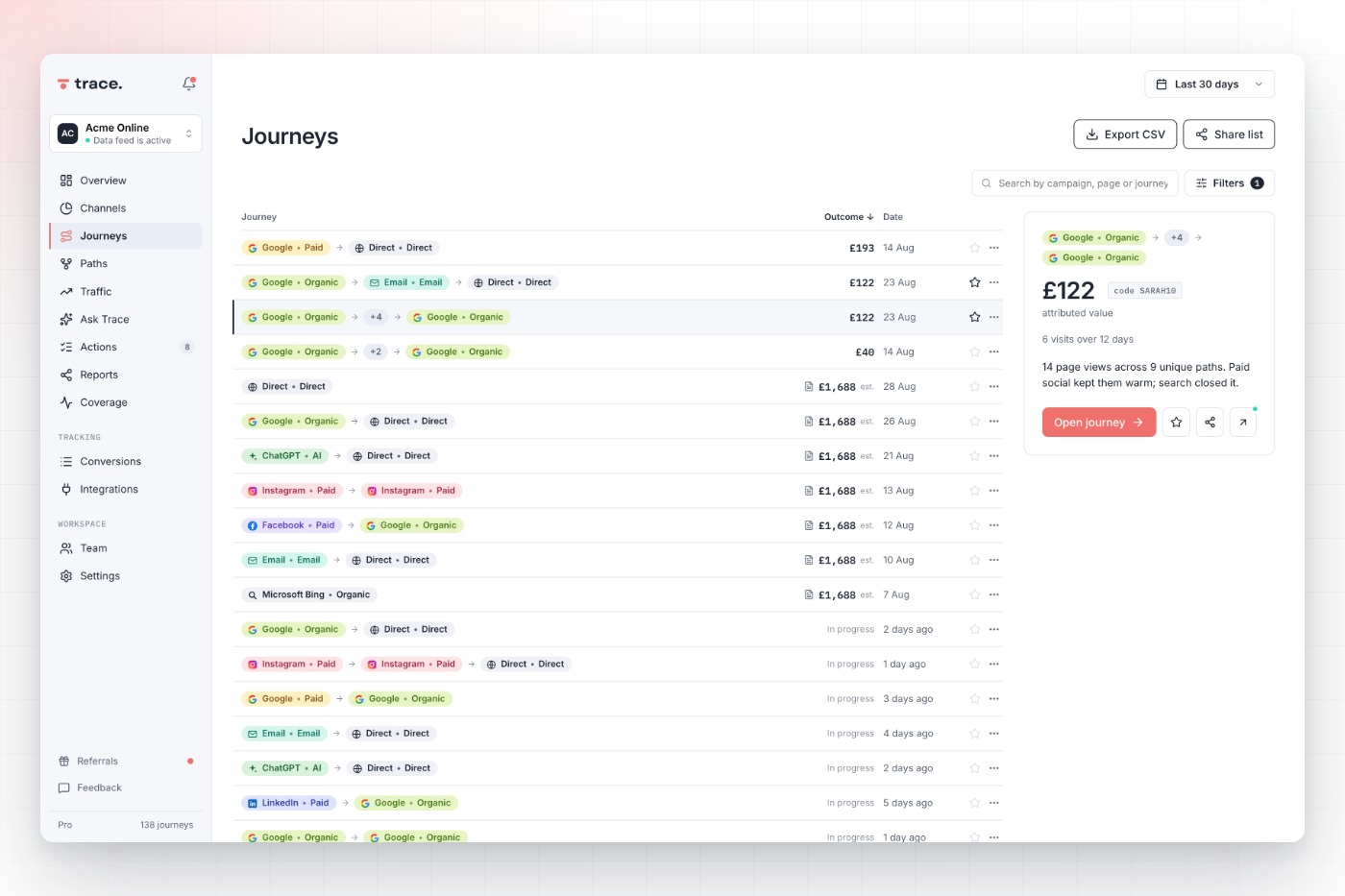
Task: Star the journey in the detail panel
Action: pyautogui.click(x=1176, y=423)
